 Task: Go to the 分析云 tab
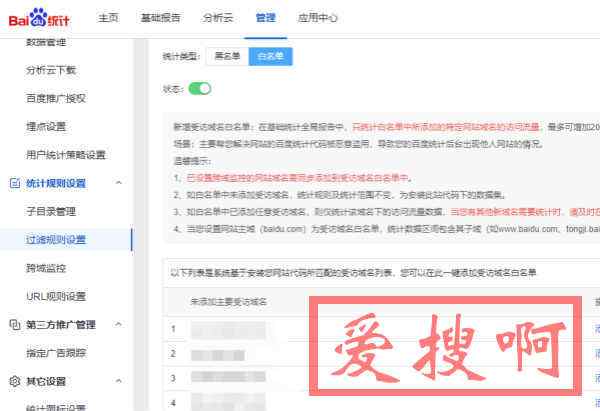tap(216, 18)
